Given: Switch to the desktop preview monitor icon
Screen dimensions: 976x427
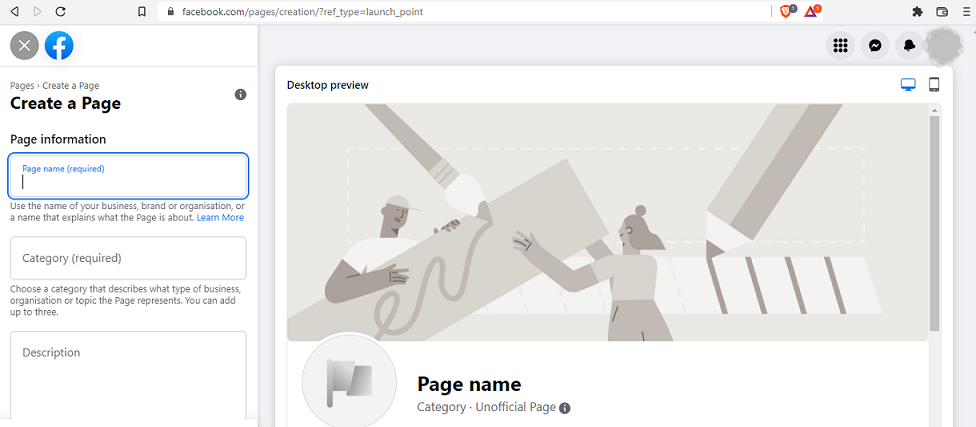Looking at the screenshot, I should 908,85.
